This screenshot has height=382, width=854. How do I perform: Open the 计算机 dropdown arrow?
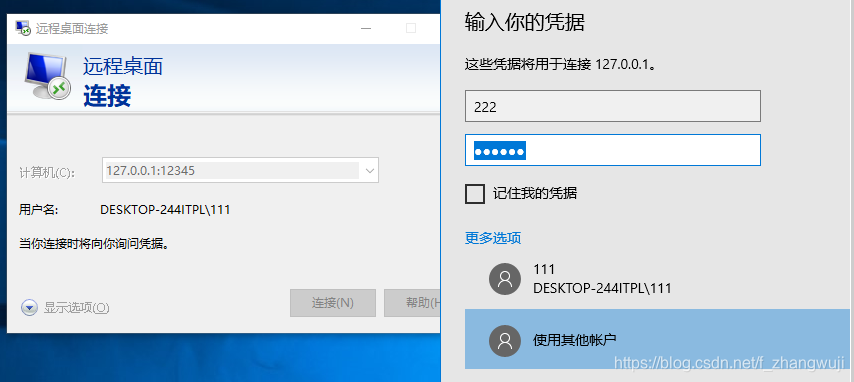pyautogui.click(x=370, y=171)
